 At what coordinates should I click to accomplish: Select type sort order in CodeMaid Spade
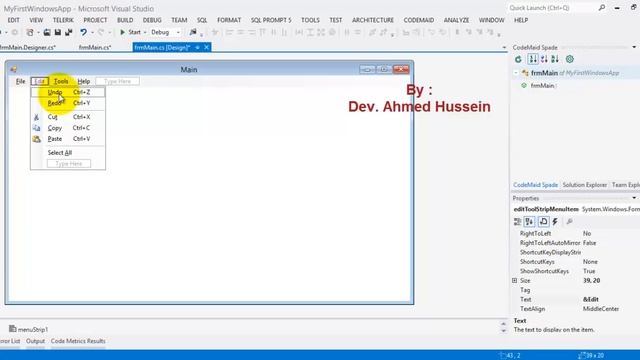(544, 59)
